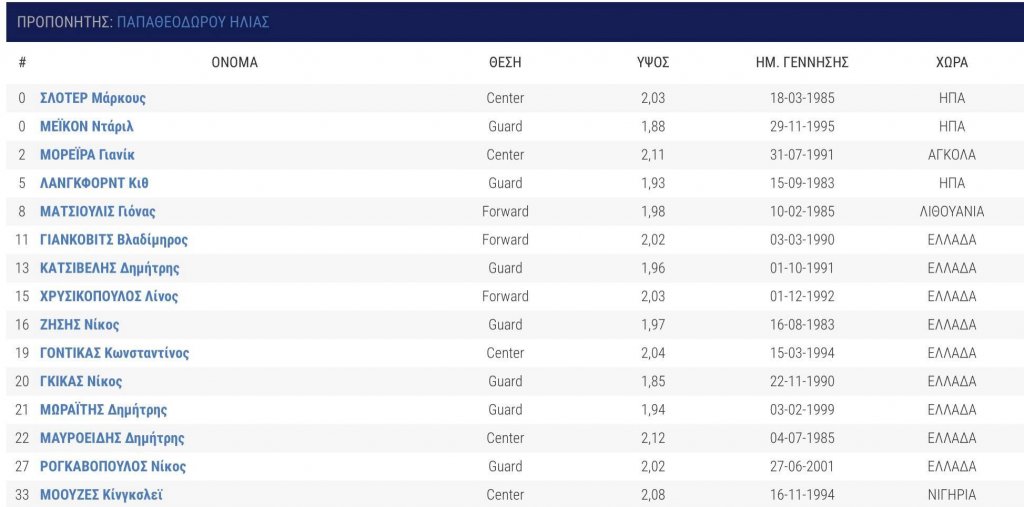Open ΓΙΑΝΚΟΒΙΤΣ Βλαδίμηρος profile
Image resolution: width=1024 pixels, height=507 pixels.
(x=114, y=240)
